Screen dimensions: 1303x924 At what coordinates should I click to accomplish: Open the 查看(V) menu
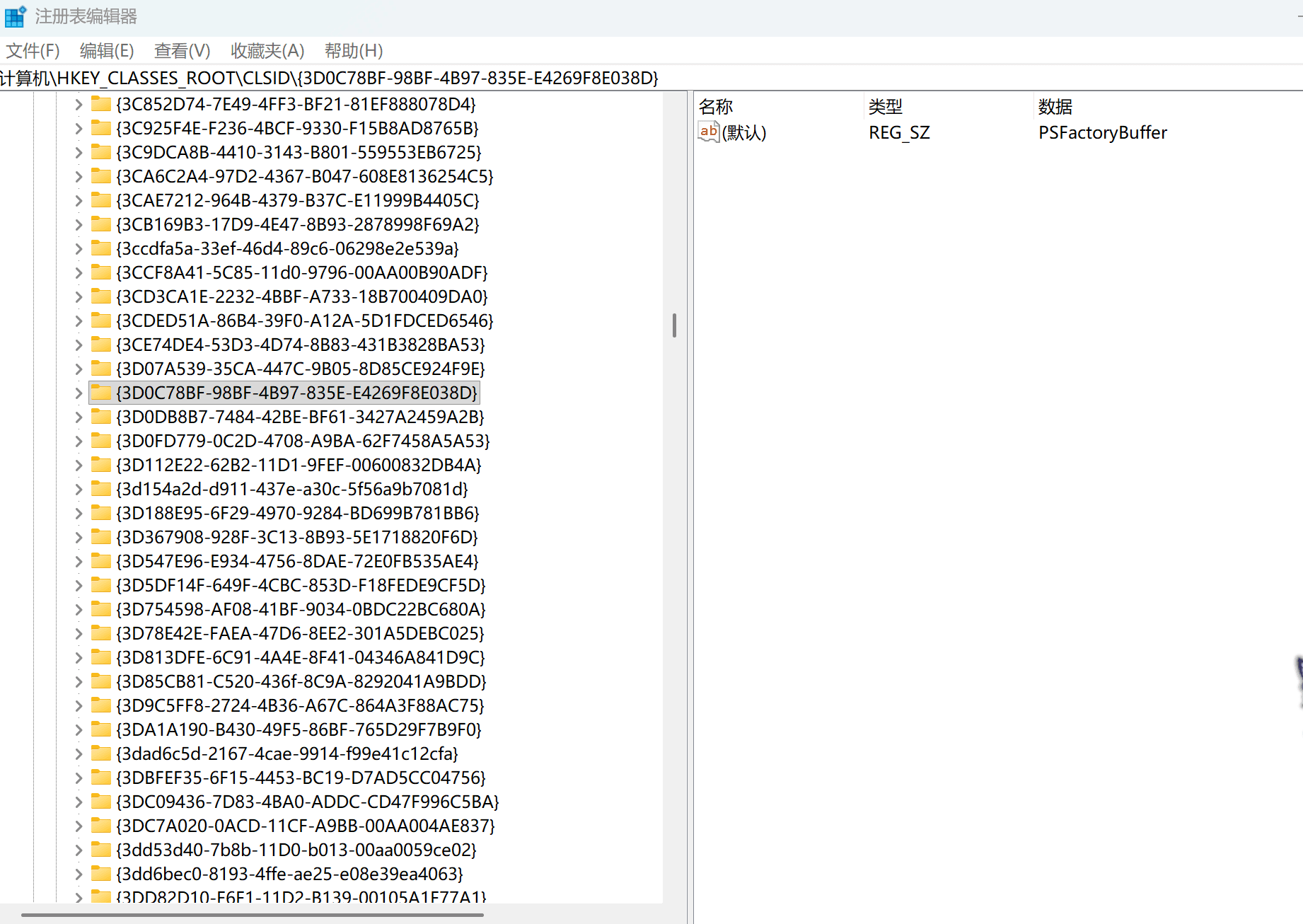[182, 51]
